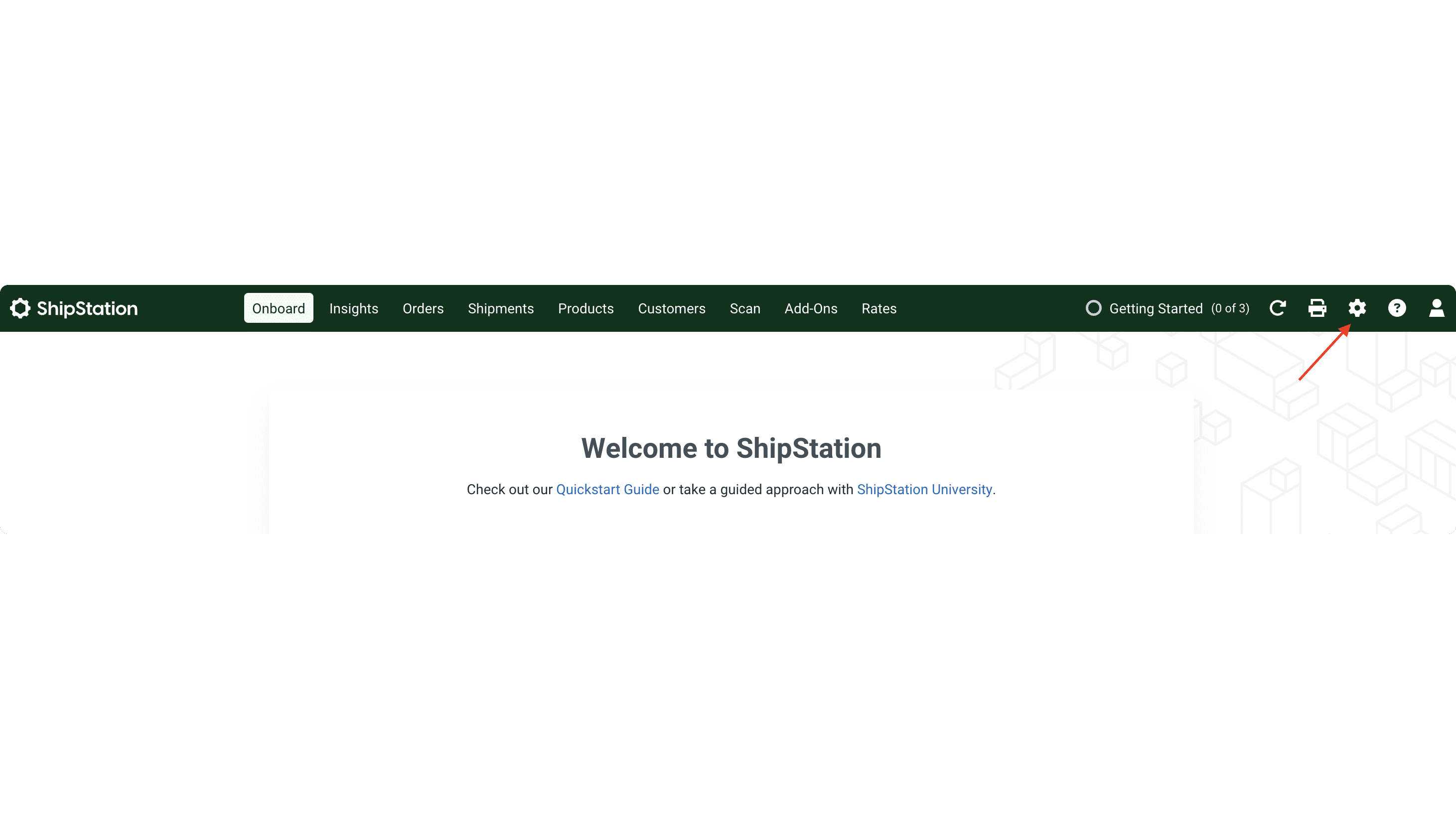The width and height of the screenshot is (1456, 819).
Task: Open the user account profile icon
Action: 1436,308
